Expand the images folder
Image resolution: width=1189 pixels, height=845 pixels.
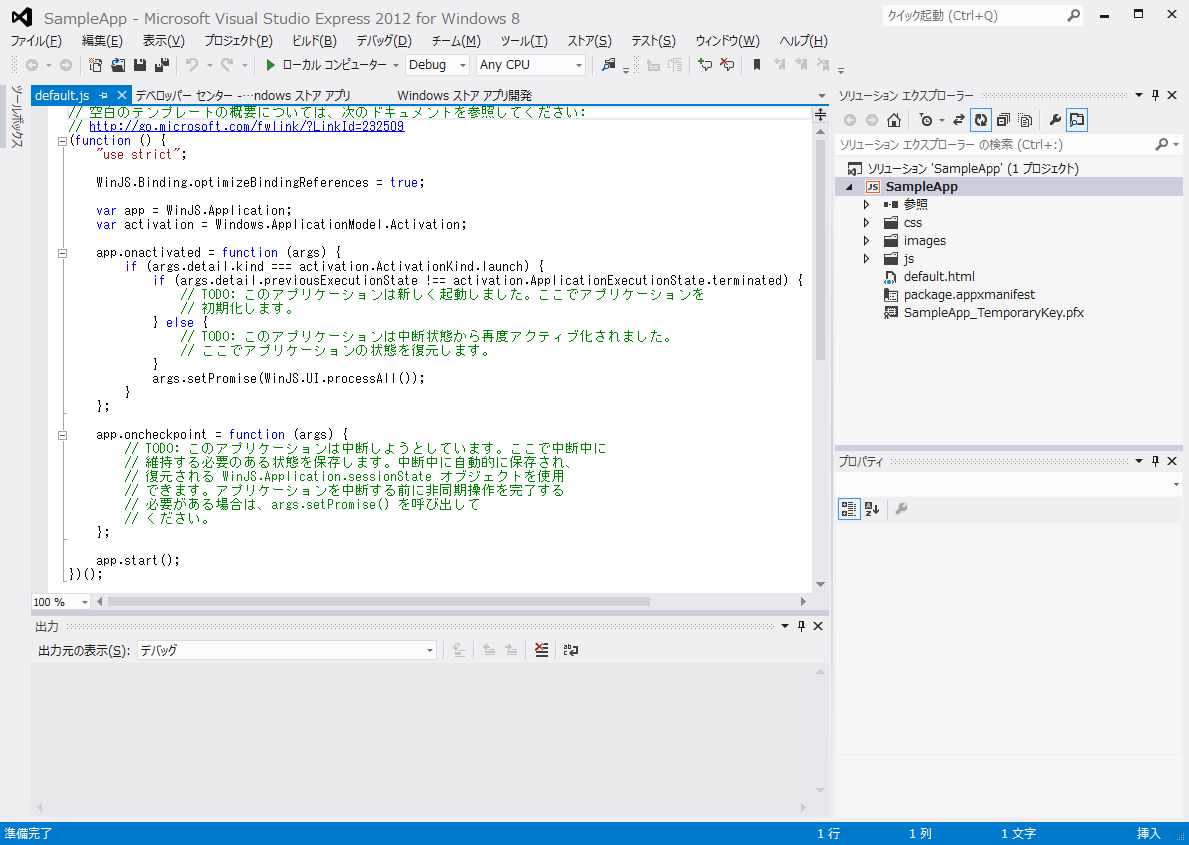click(x=866, y=240)
